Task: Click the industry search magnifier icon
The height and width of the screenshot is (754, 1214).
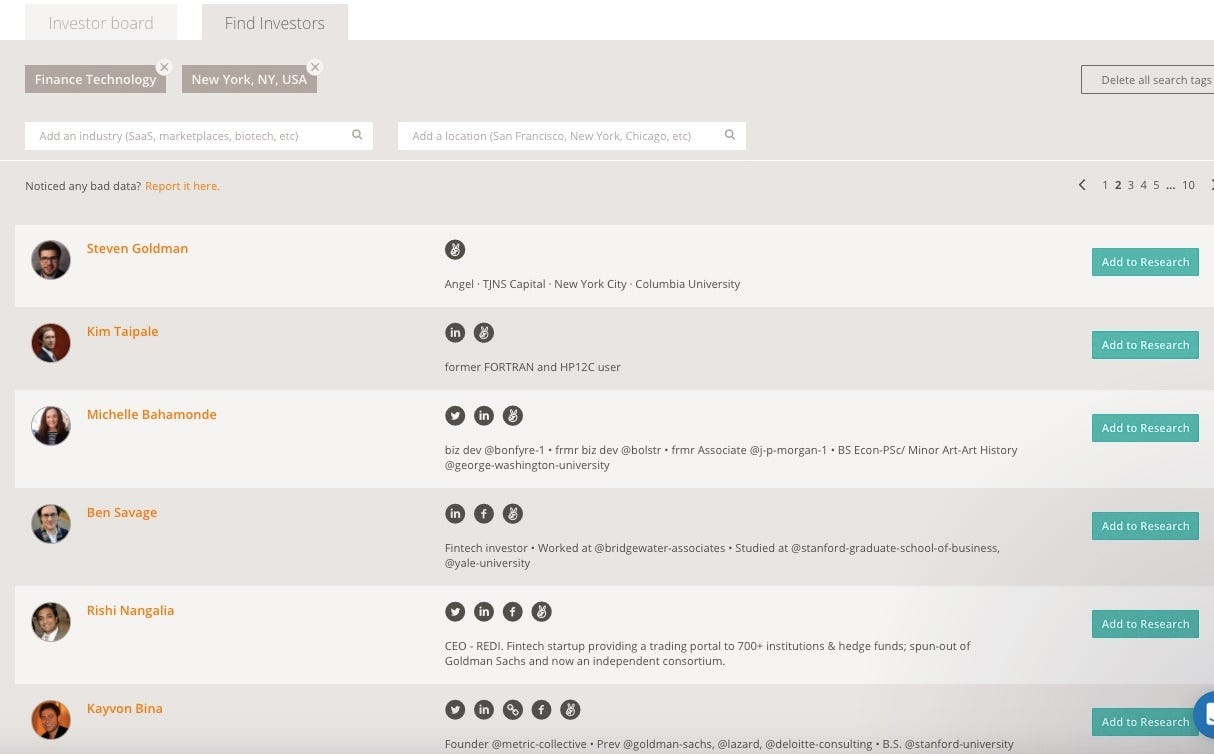Action: pyautogui.click(x=357, y=135)
